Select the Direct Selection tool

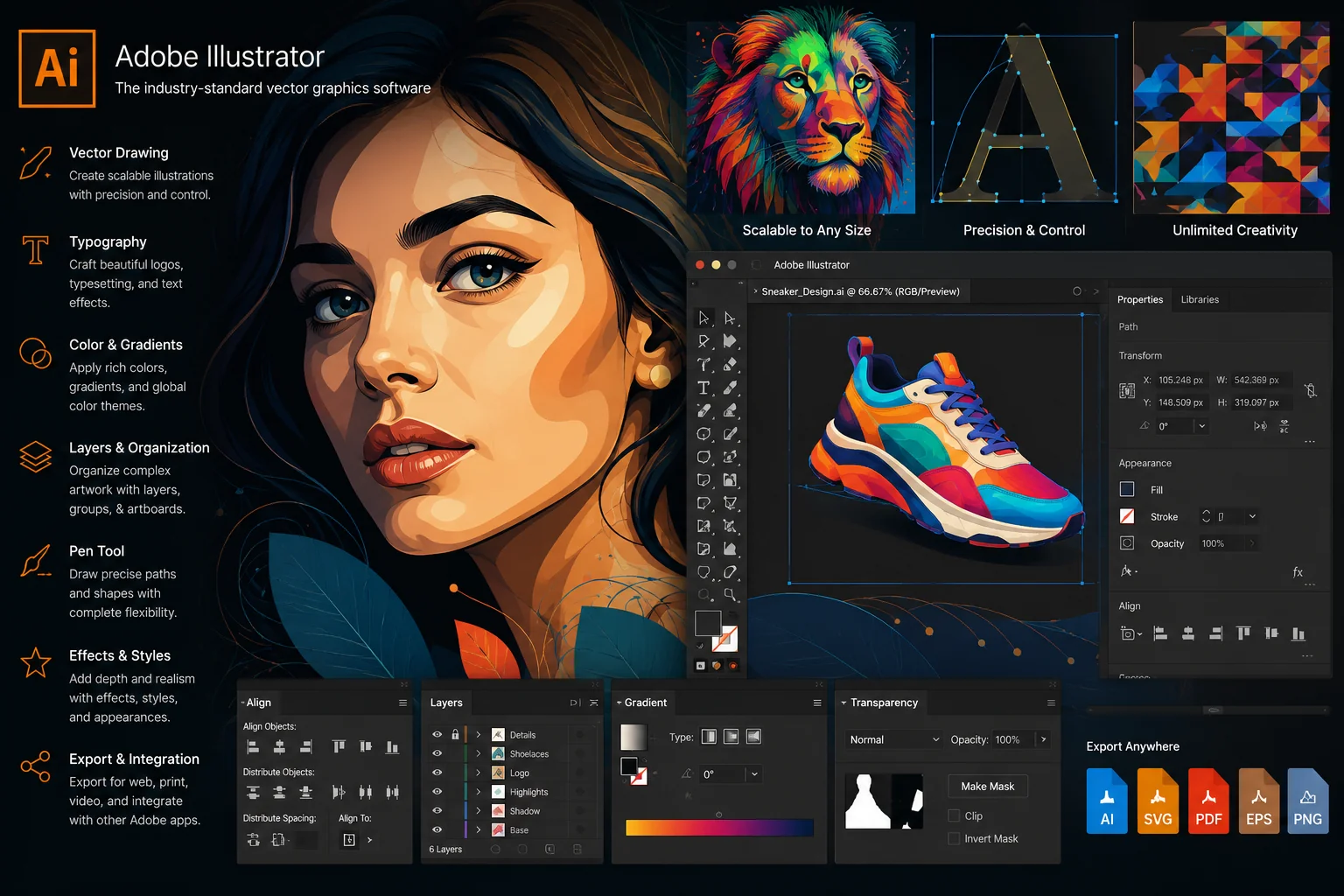(730, 318)
